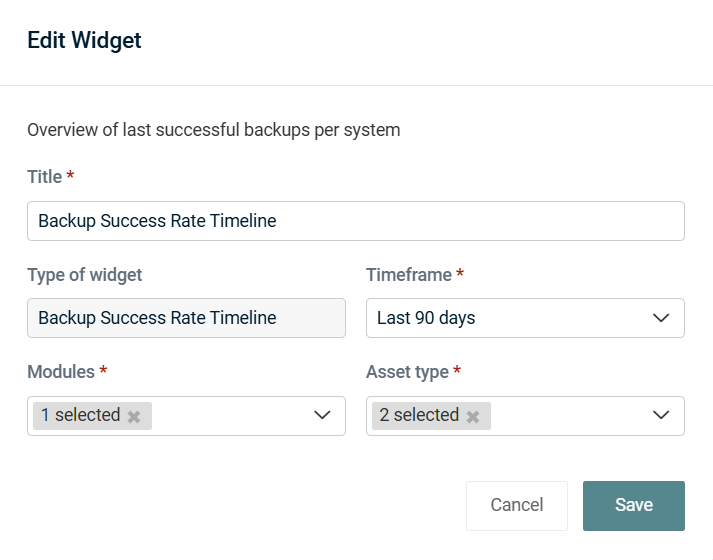Select the disabled Type of widget field
The width and height of the screenshot is (713, 560).
tap(186, 318)
